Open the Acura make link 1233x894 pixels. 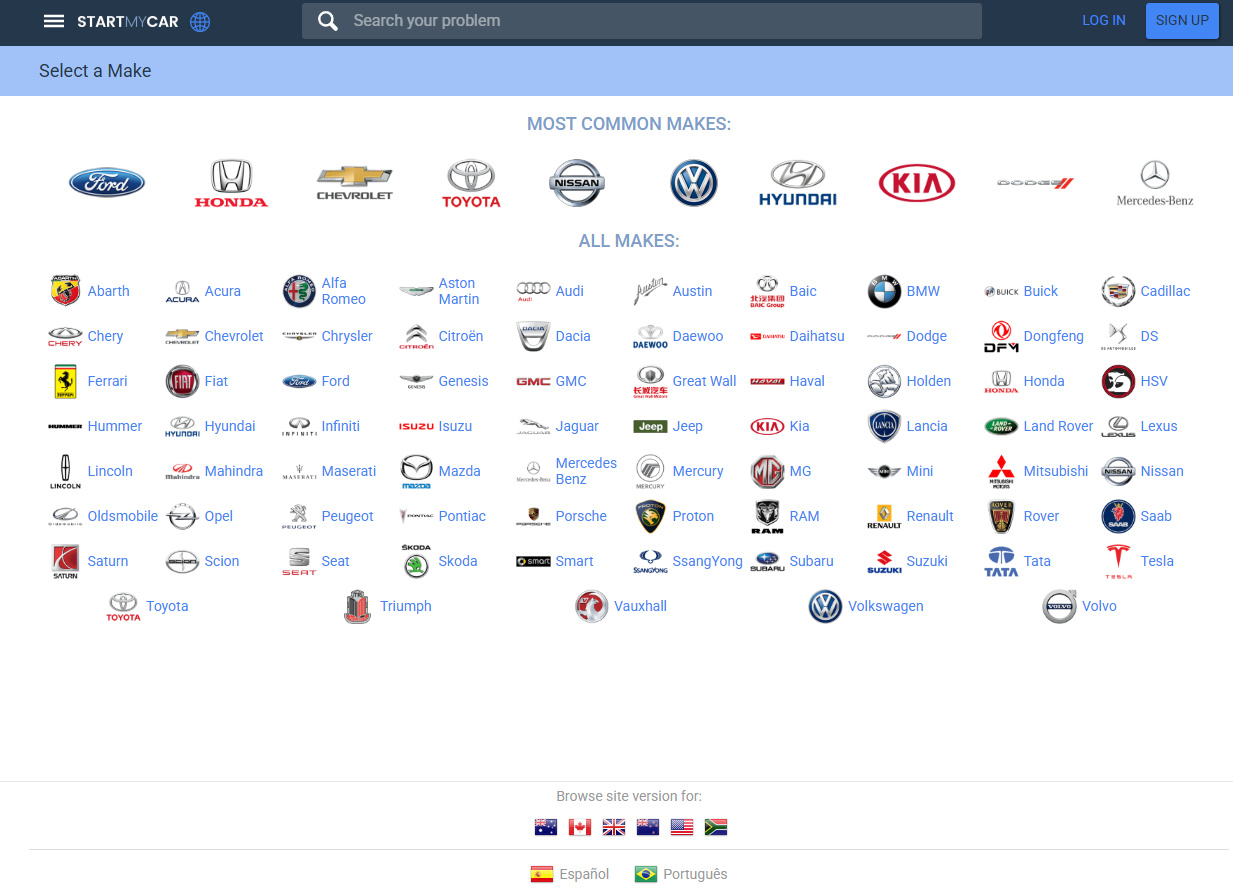click(x=223, y=291)
